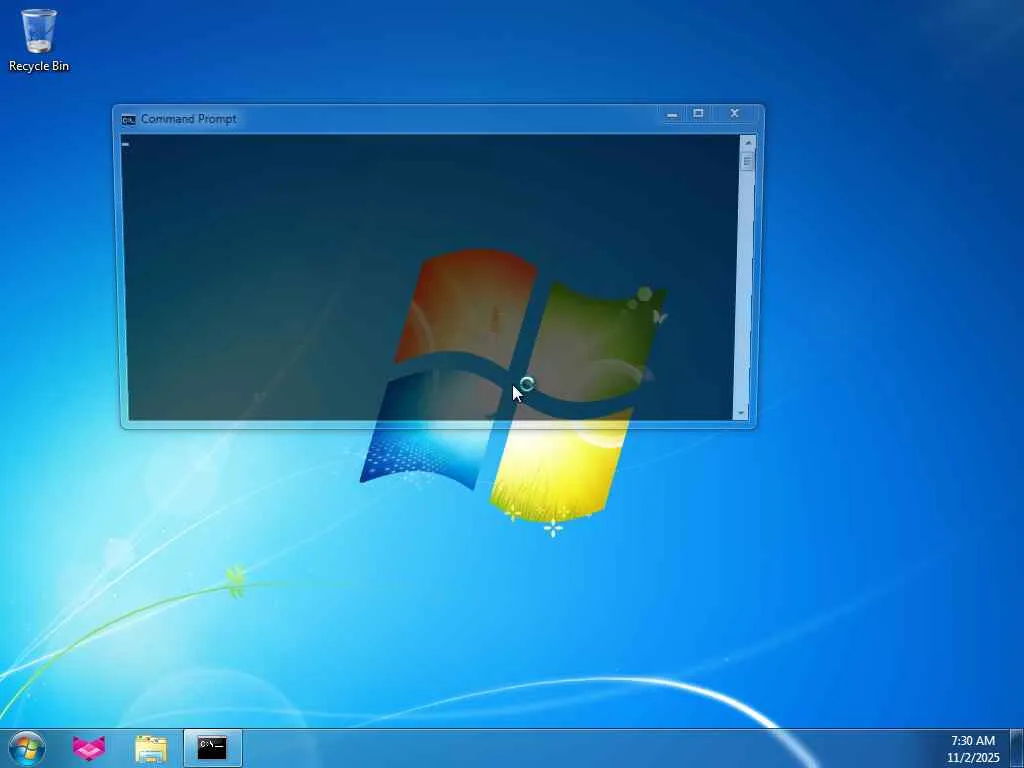Open Windows Explorer from the taskbar
Viewport: 1024px width, 768px height.
[x=151, y=748]
